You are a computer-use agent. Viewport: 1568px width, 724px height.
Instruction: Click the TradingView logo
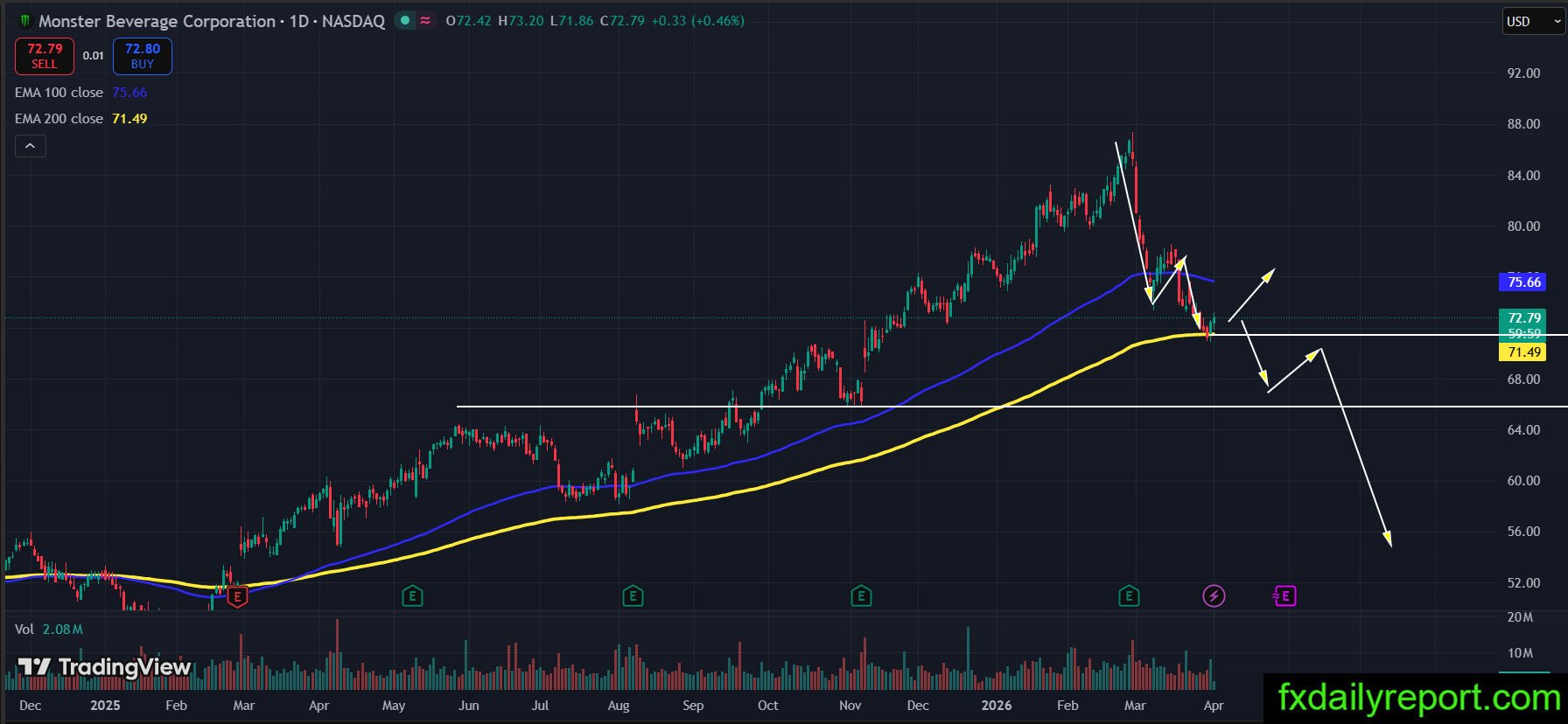pyautogui.click(x=105, y=667)
